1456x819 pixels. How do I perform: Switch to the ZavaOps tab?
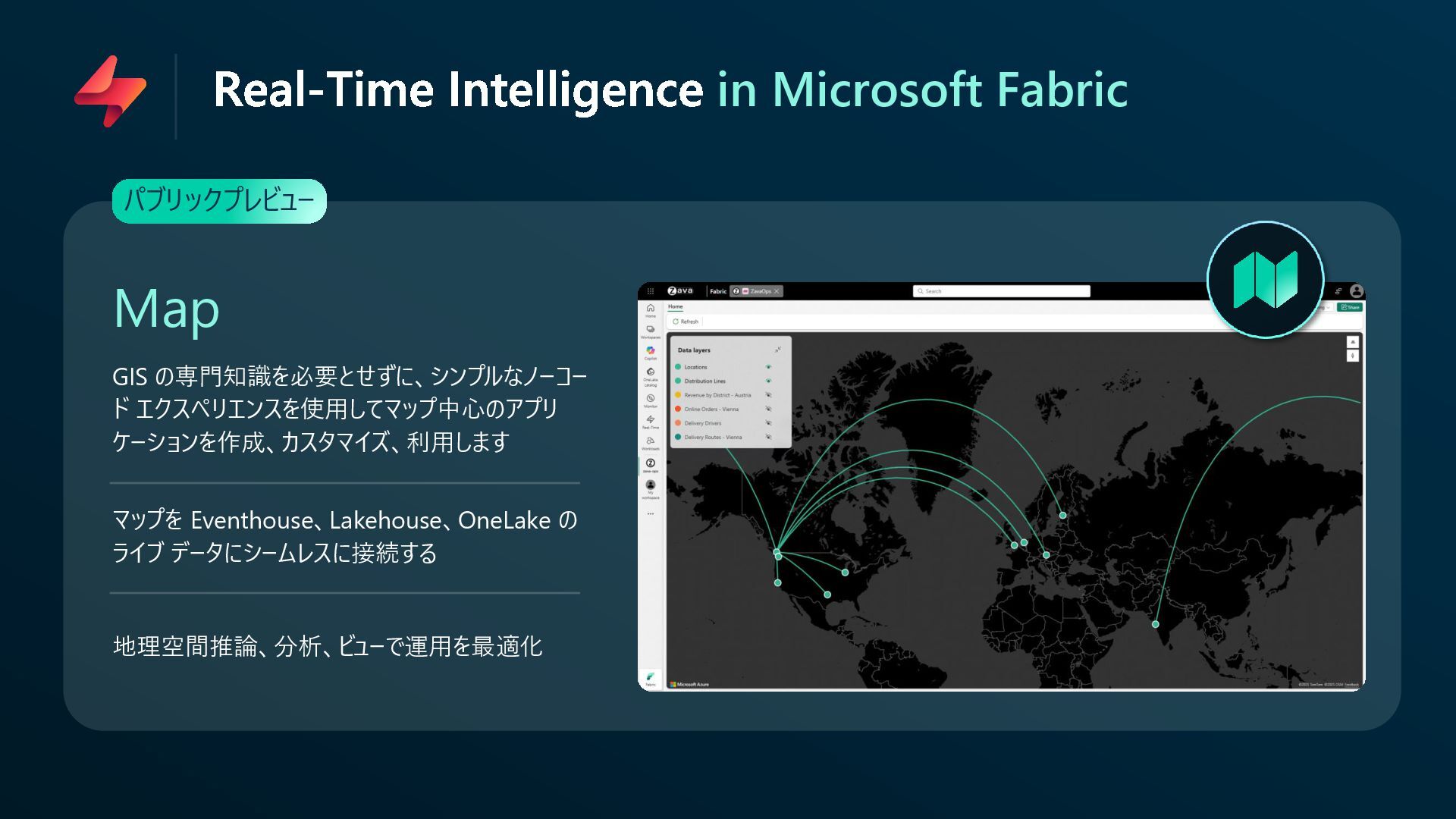(x=760, y=291)
